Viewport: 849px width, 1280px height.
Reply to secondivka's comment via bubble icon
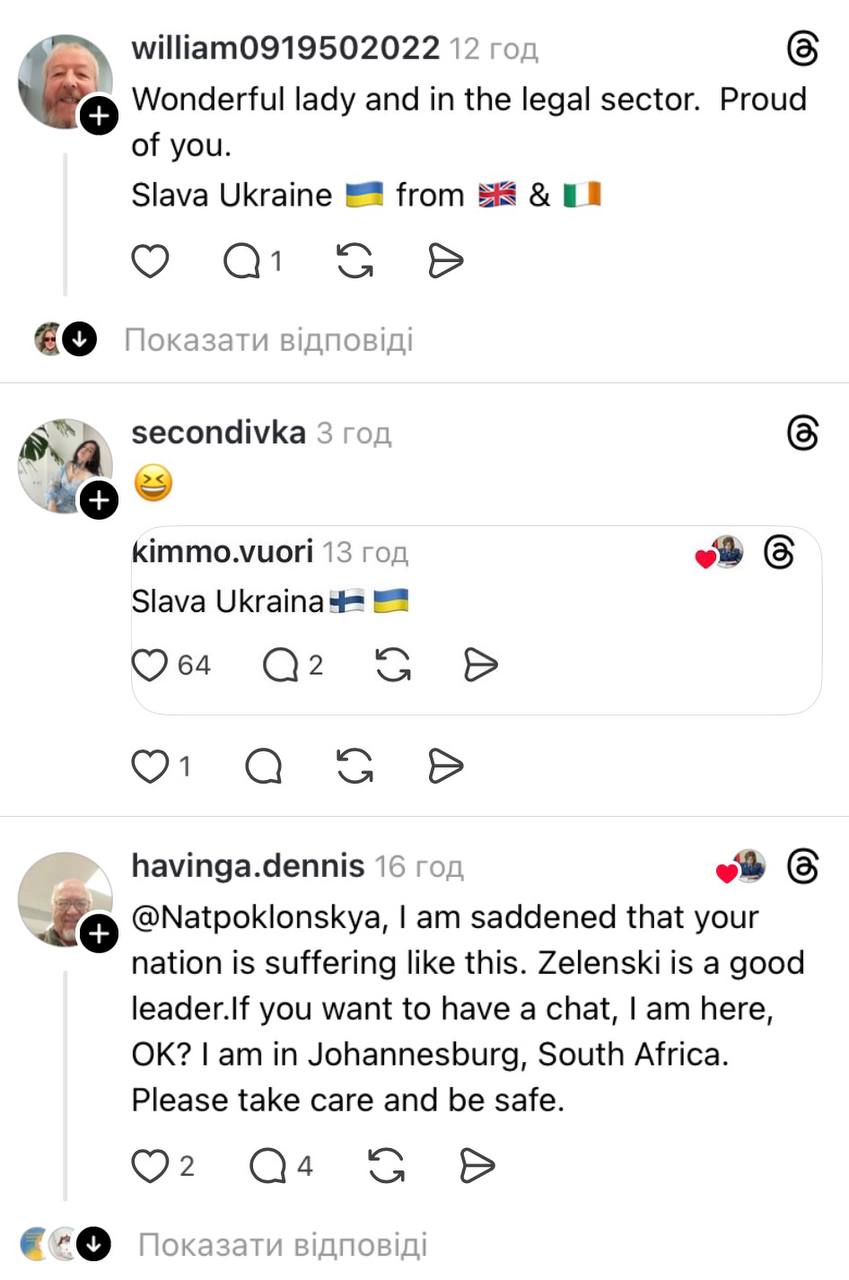pyautogui.click(x=264, y=767)
